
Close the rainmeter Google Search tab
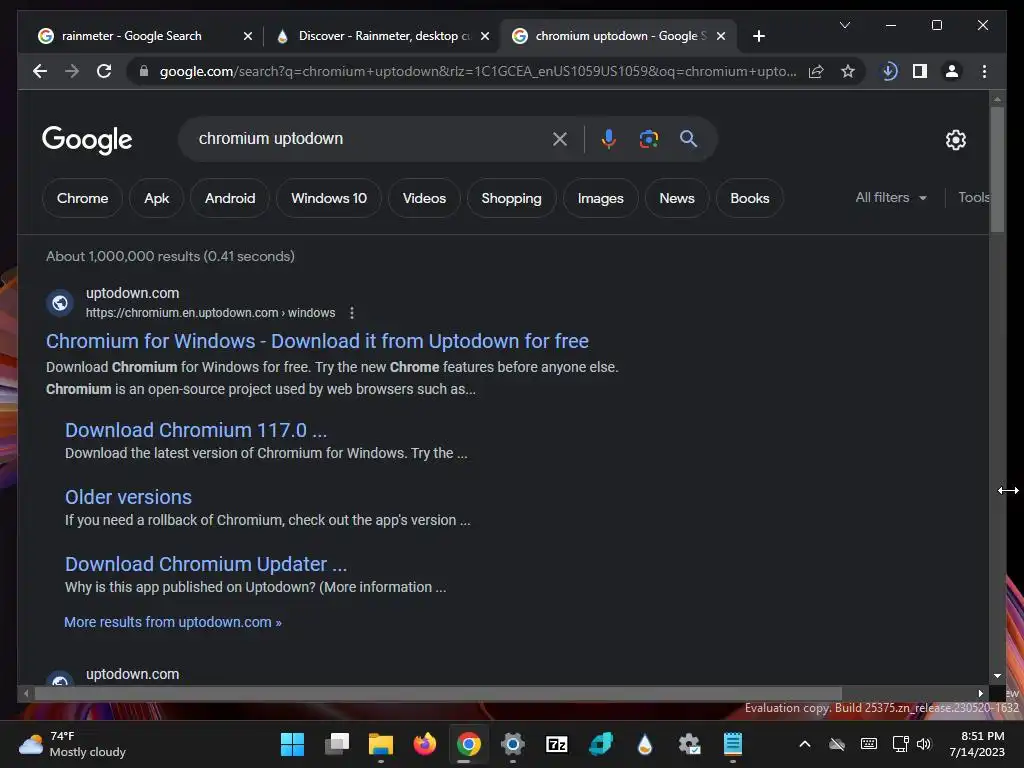pyautogui.click(x=248, y=36)
